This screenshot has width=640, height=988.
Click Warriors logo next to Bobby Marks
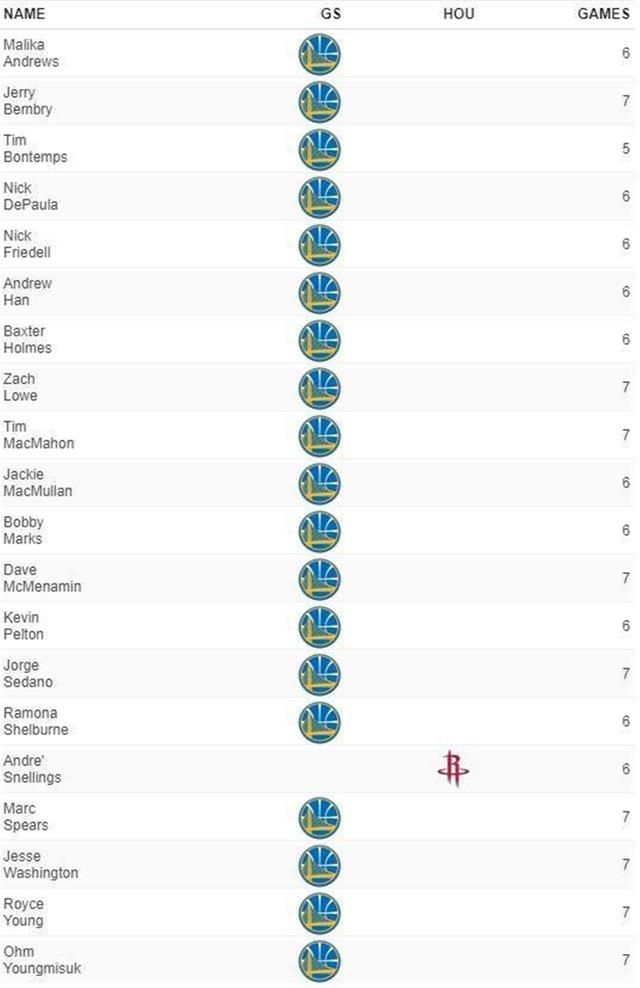319,531
